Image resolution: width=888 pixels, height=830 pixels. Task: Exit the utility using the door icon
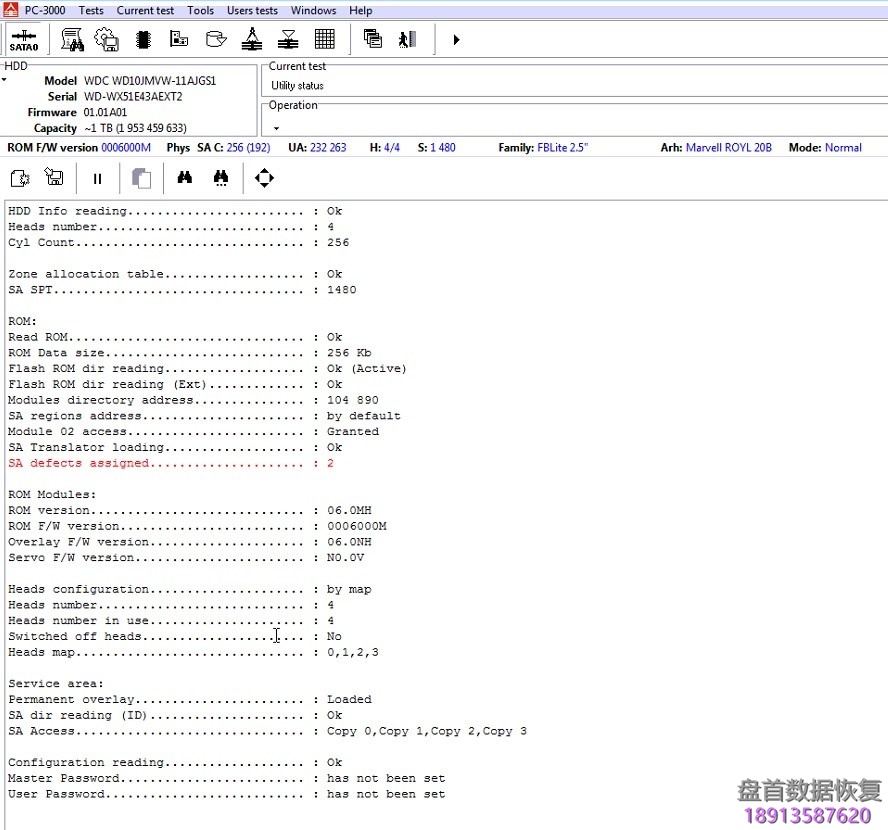[406, 39]
